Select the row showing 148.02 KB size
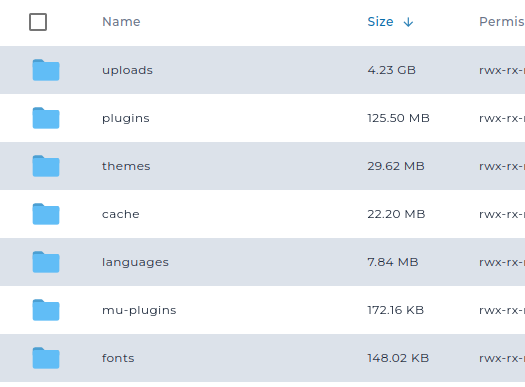The height and width of the screenshot is (387, 525). pos(262,358)
